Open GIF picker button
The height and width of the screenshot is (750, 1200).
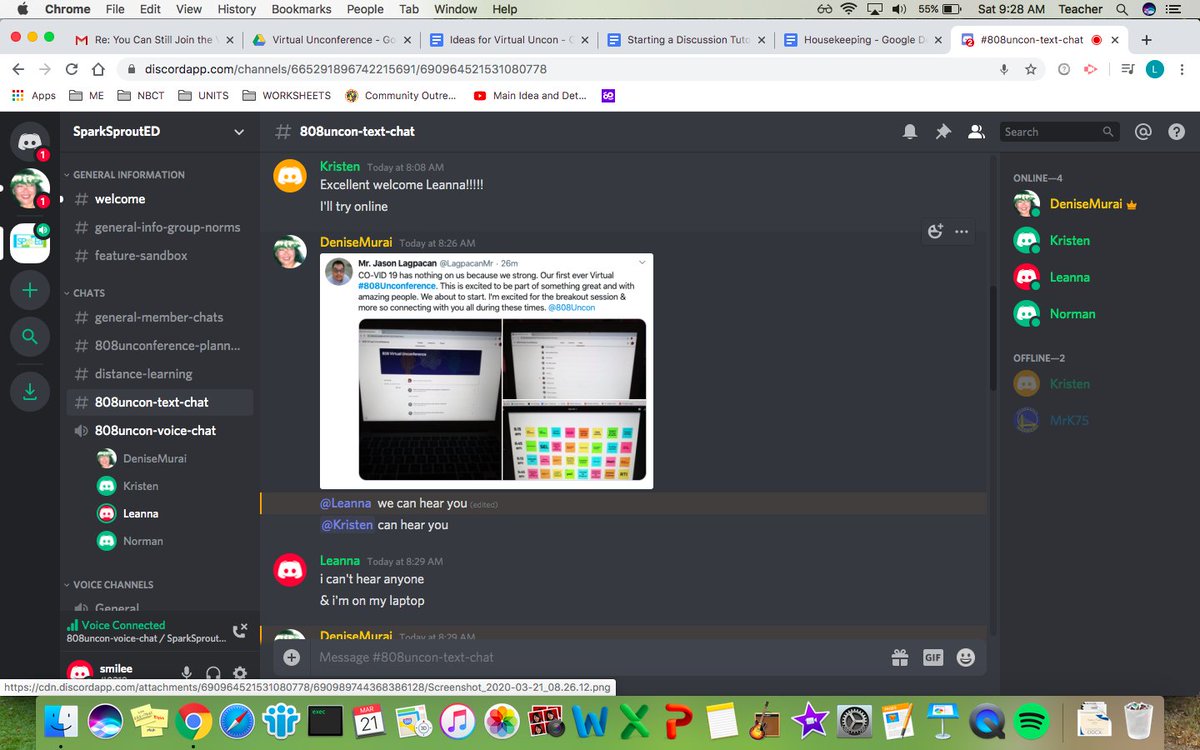[x=933, y=657]
